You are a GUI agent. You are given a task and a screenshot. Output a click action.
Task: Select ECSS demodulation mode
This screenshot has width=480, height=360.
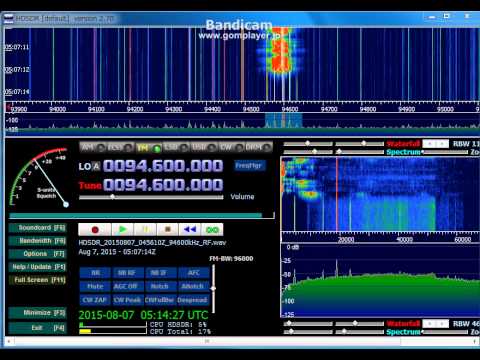click(x=120, y=147)
